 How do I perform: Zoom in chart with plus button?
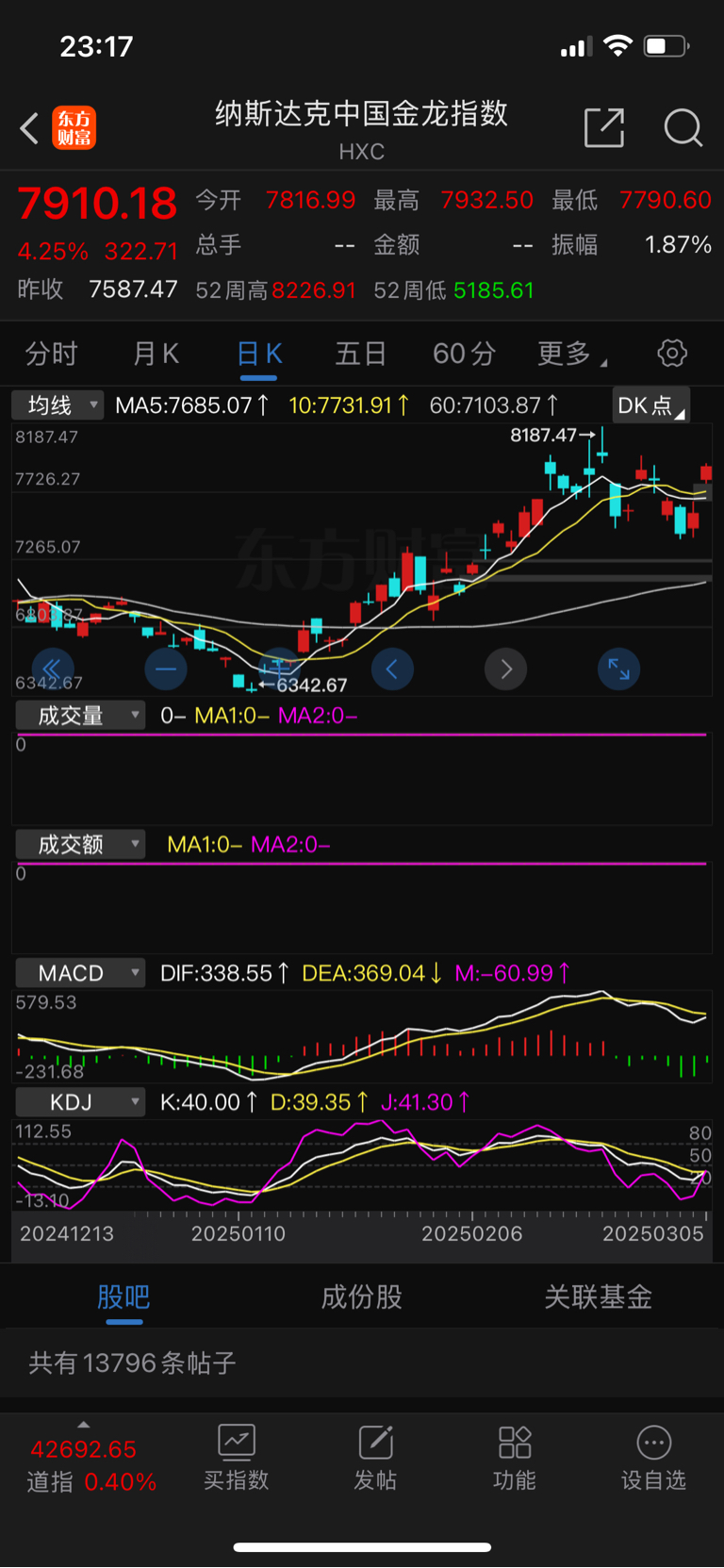[279, 669]
